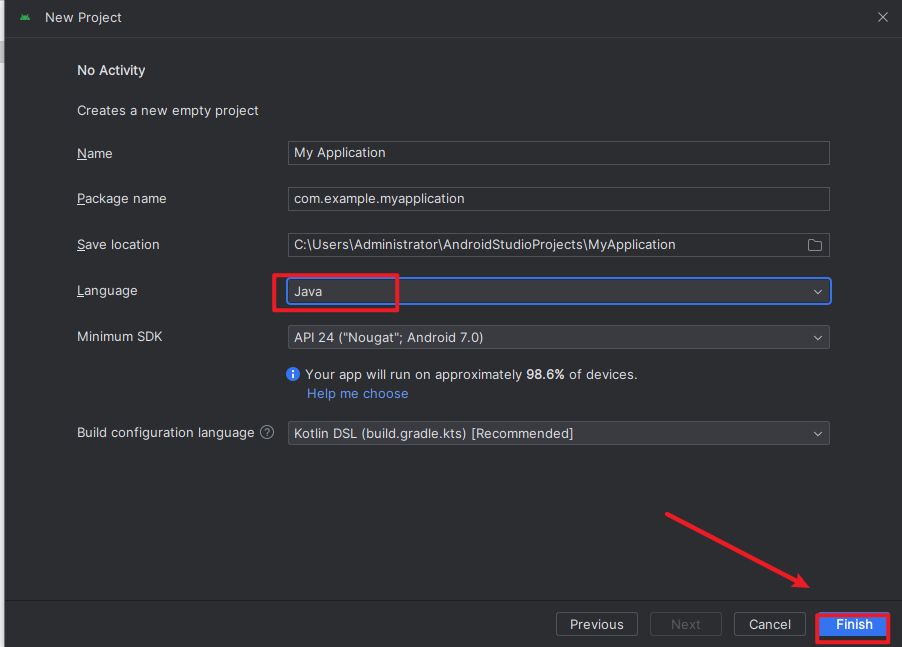Open the Kotlin DSL build configuration dropdown
902x647 pixels.
[558, 433]
